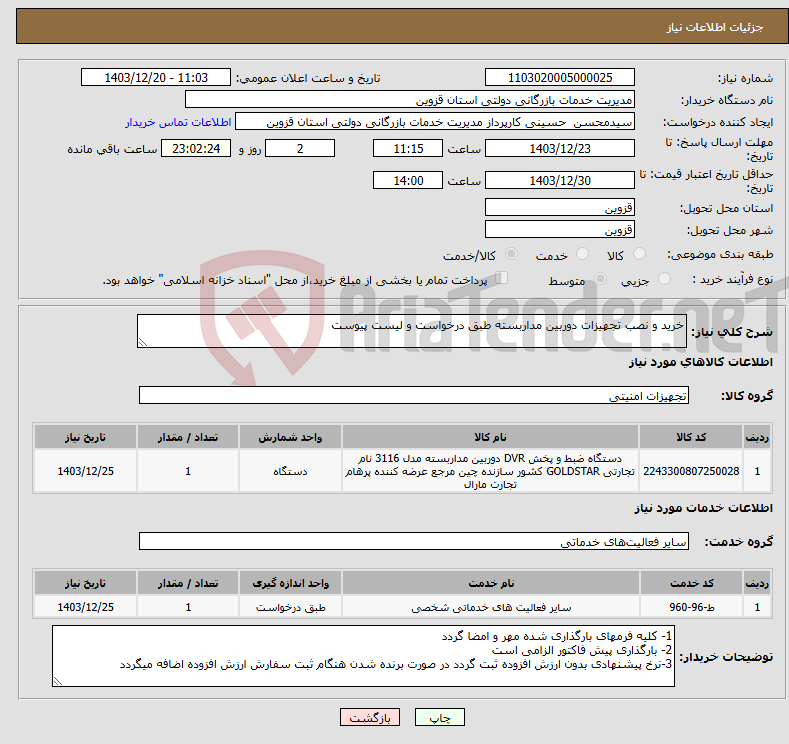
Task: Click the delivery province field قزوین
Action: (x=560, y=207)
